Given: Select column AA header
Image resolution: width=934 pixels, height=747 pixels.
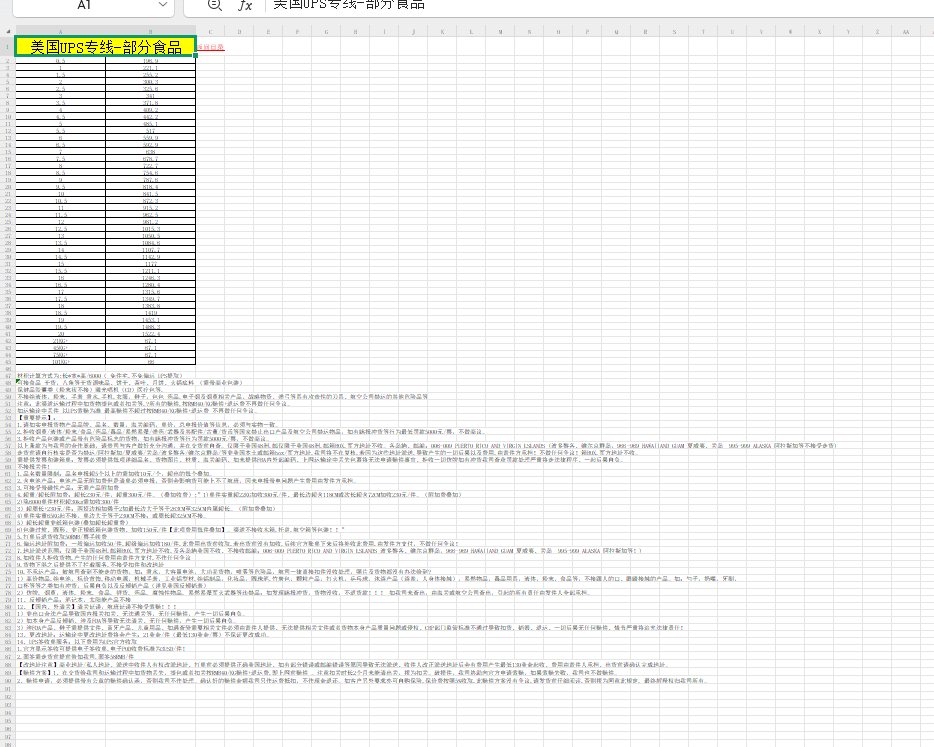Looking at the screenshot, I should point(906,32).
